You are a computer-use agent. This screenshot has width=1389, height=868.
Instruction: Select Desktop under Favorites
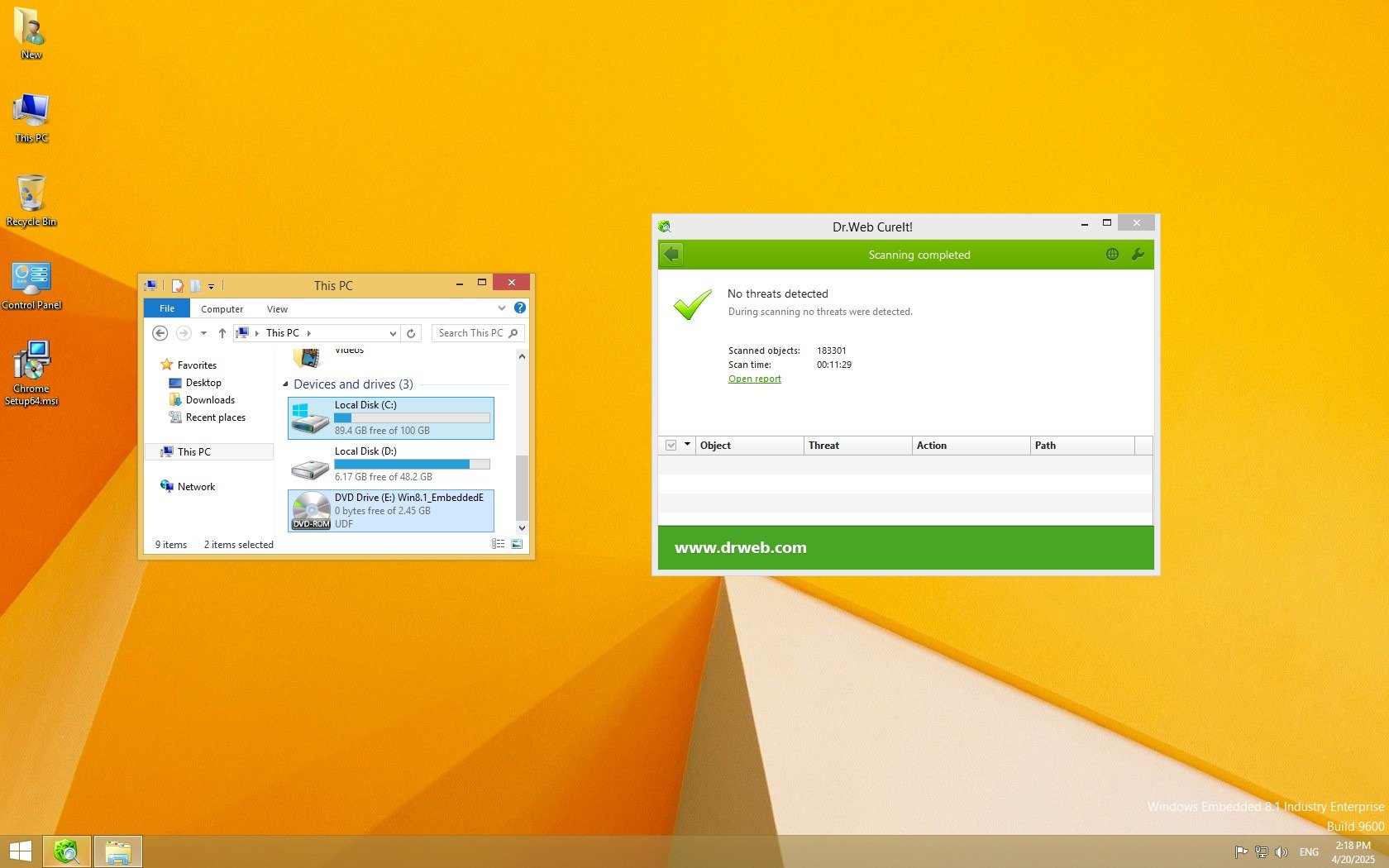[x=195, y=383]
